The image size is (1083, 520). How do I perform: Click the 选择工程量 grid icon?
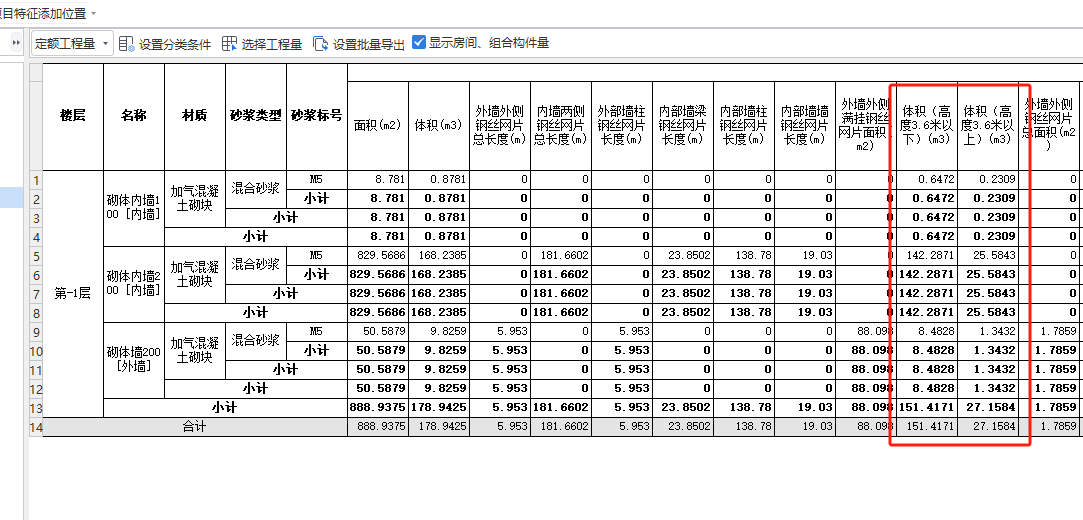[229, 44]
